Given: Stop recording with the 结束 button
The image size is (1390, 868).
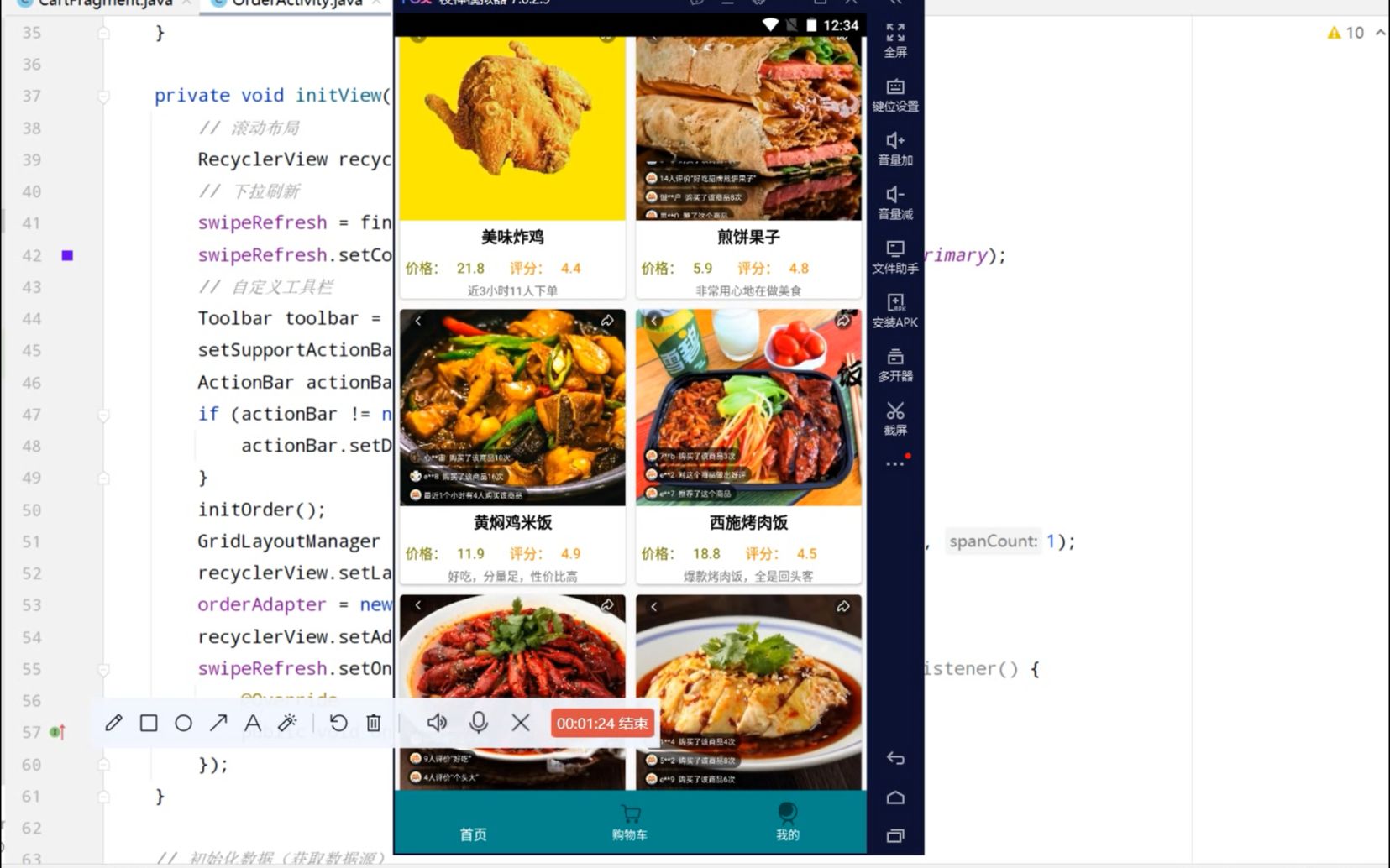Looking at the screenshot, I should pos(602,724).
